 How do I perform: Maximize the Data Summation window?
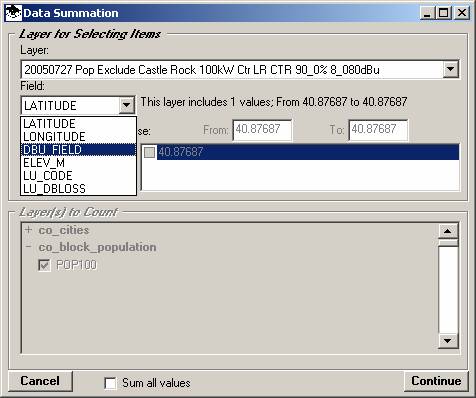coord(443,13)
